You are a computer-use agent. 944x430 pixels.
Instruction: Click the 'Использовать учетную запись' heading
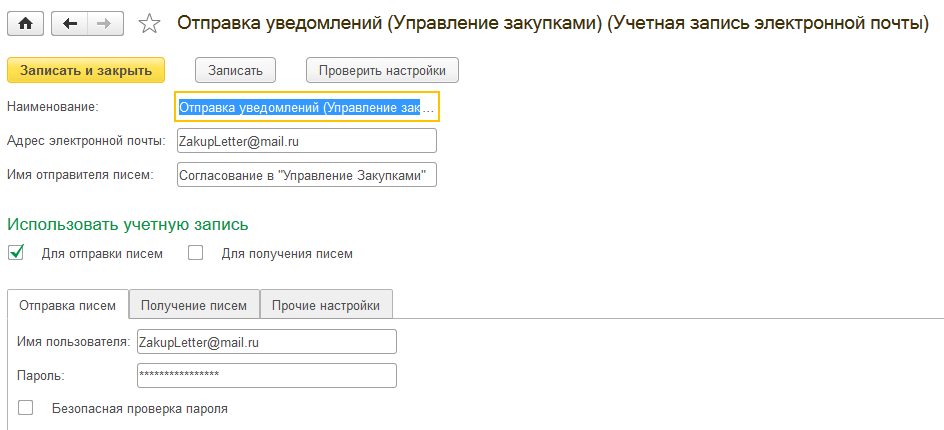coord(128,225)
